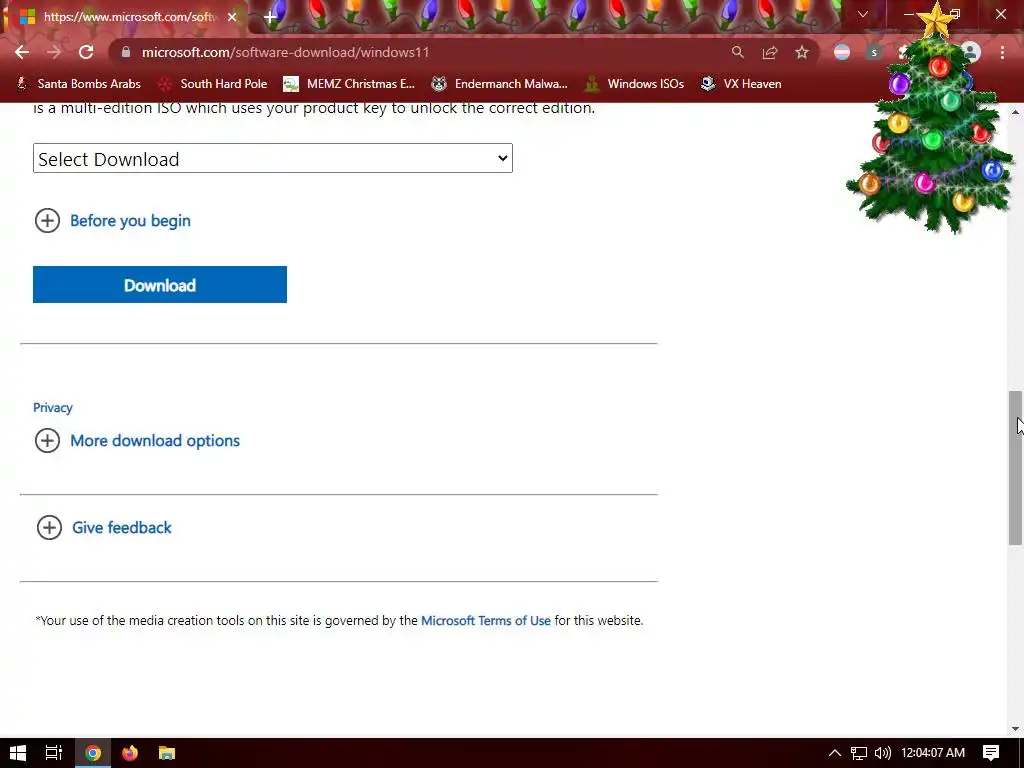Open a new tab with plus button
The height and width of the screenshot is (768, 1024).
click(270, 17)
